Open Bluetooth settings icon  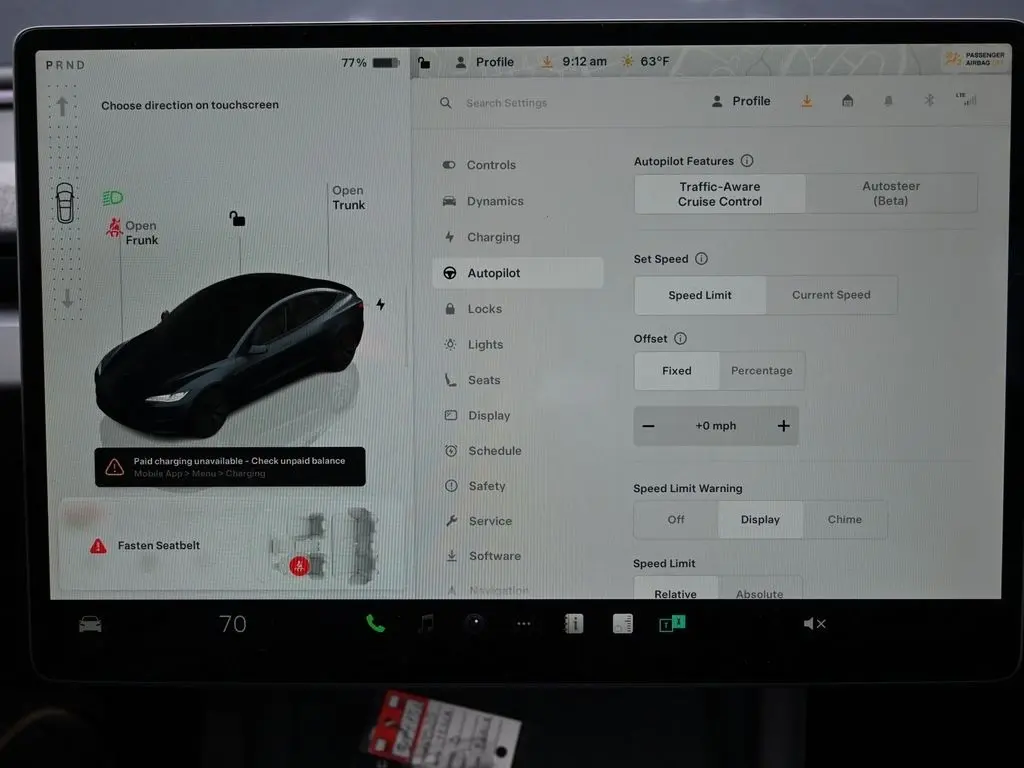(929, 101)
